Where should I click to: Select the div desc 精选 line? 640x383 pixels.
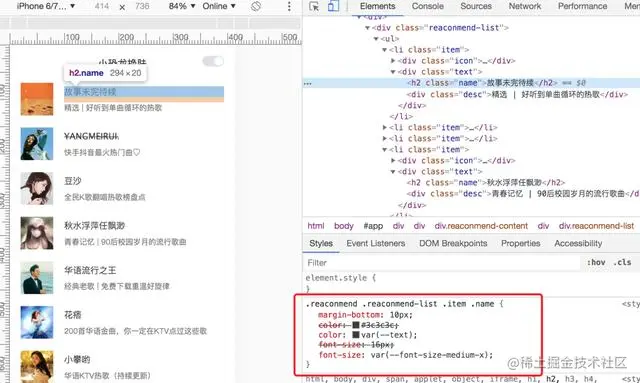click(x=517, y=94)
